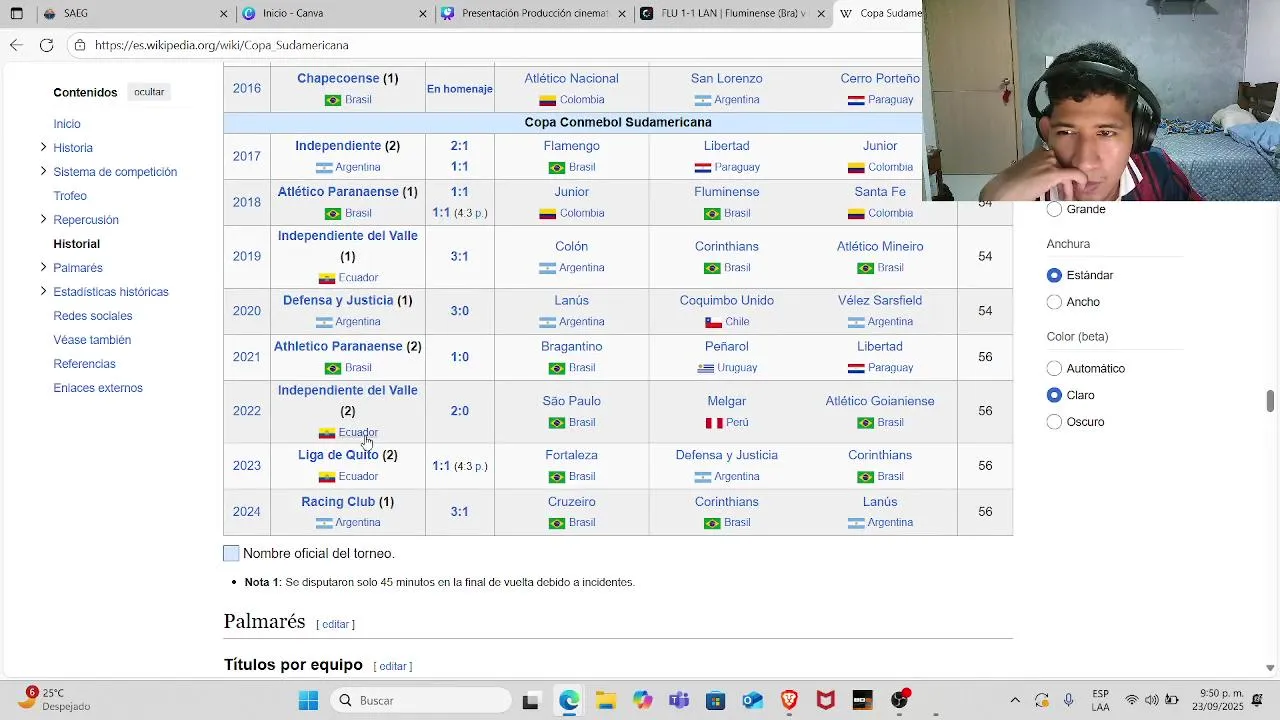Expand Repercusión section in contents
The height and width of the screenshot is (720, 1280).
(x=43, y=219)
